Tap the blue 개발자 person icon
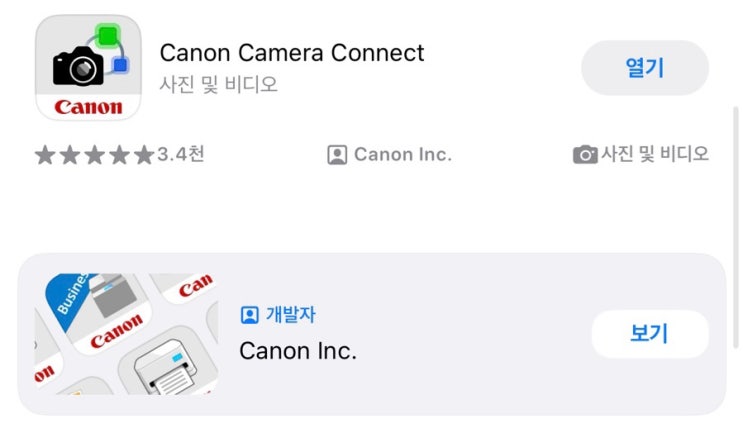The image size is (743, 428). (249, 315)
